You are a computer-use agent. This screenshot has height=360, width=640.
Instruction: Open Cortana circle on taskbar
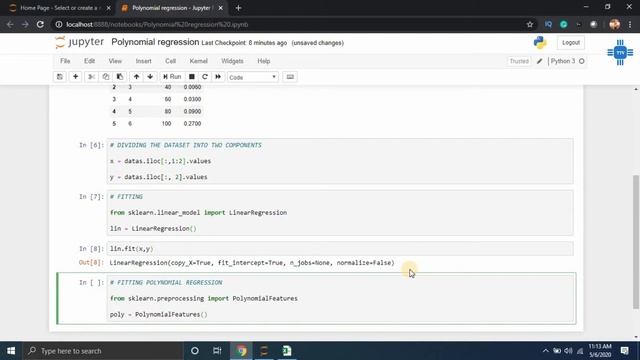(195, 351)
